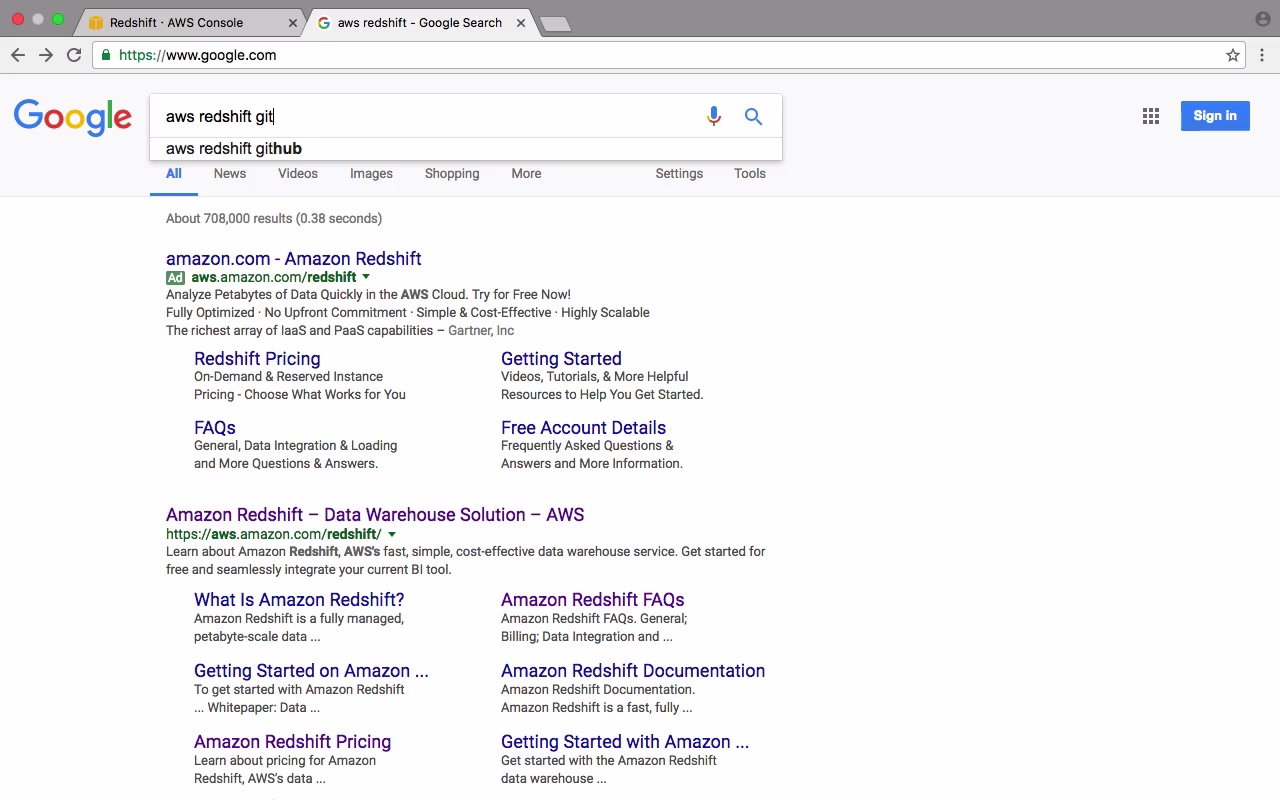1280x800 pixels.
Task: Open the Chrome profile icon
Action: coord(1262,19)
